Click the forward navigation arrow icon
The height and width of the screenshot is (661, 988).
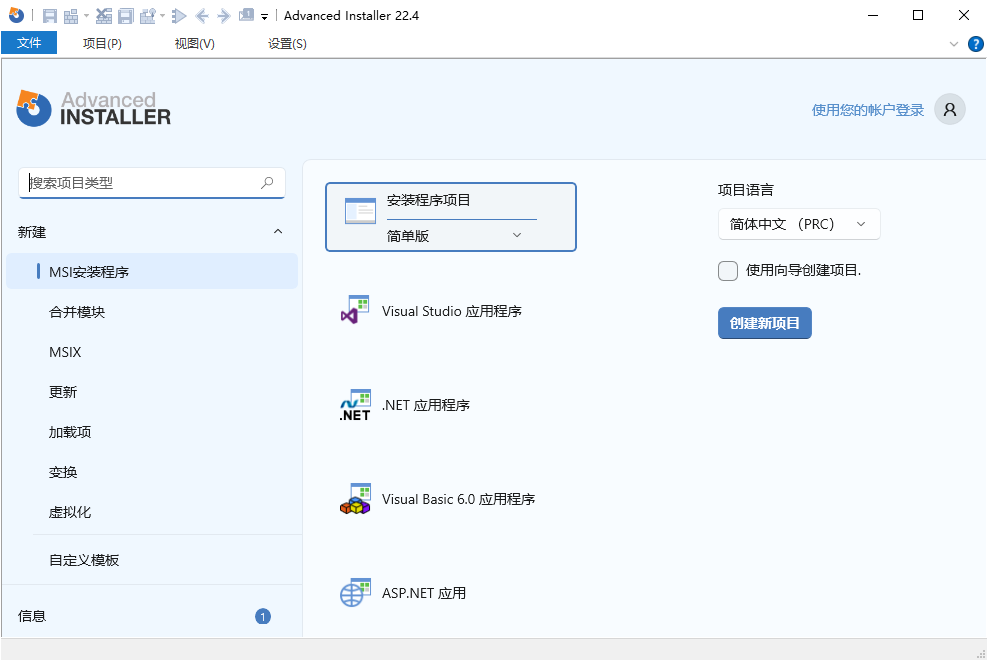(x=223, y=15)
